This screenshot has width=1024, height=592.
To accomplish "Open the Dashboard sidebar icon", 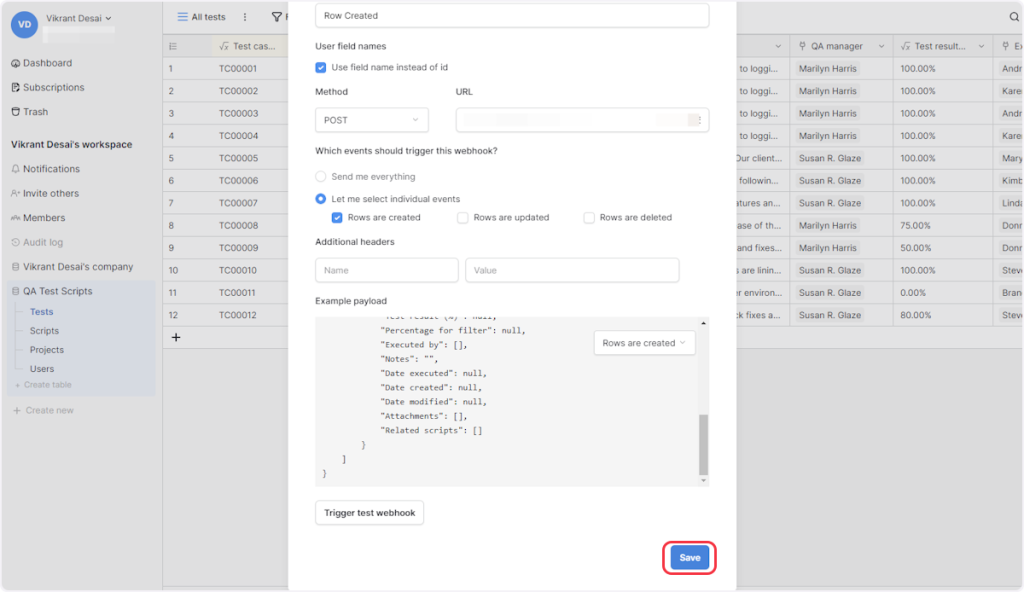I will point(15,63).
